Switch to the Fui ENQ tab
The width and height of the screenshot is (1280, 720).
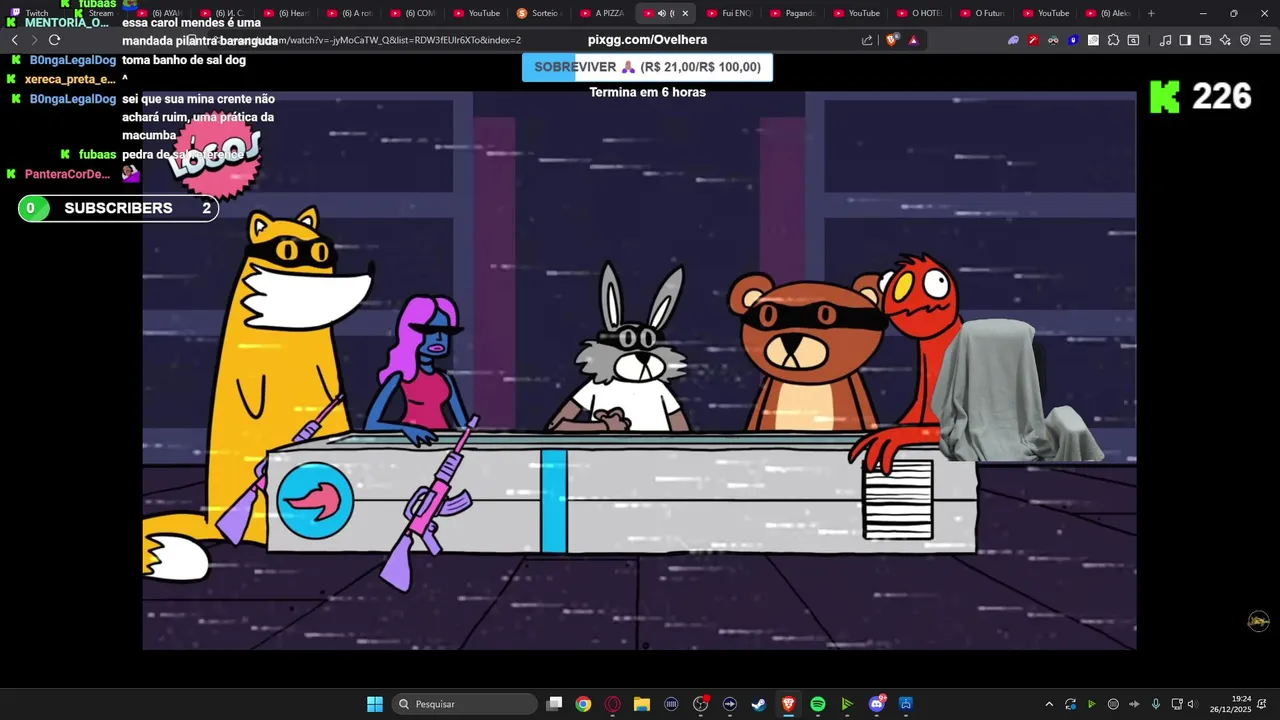pos(729,13)
